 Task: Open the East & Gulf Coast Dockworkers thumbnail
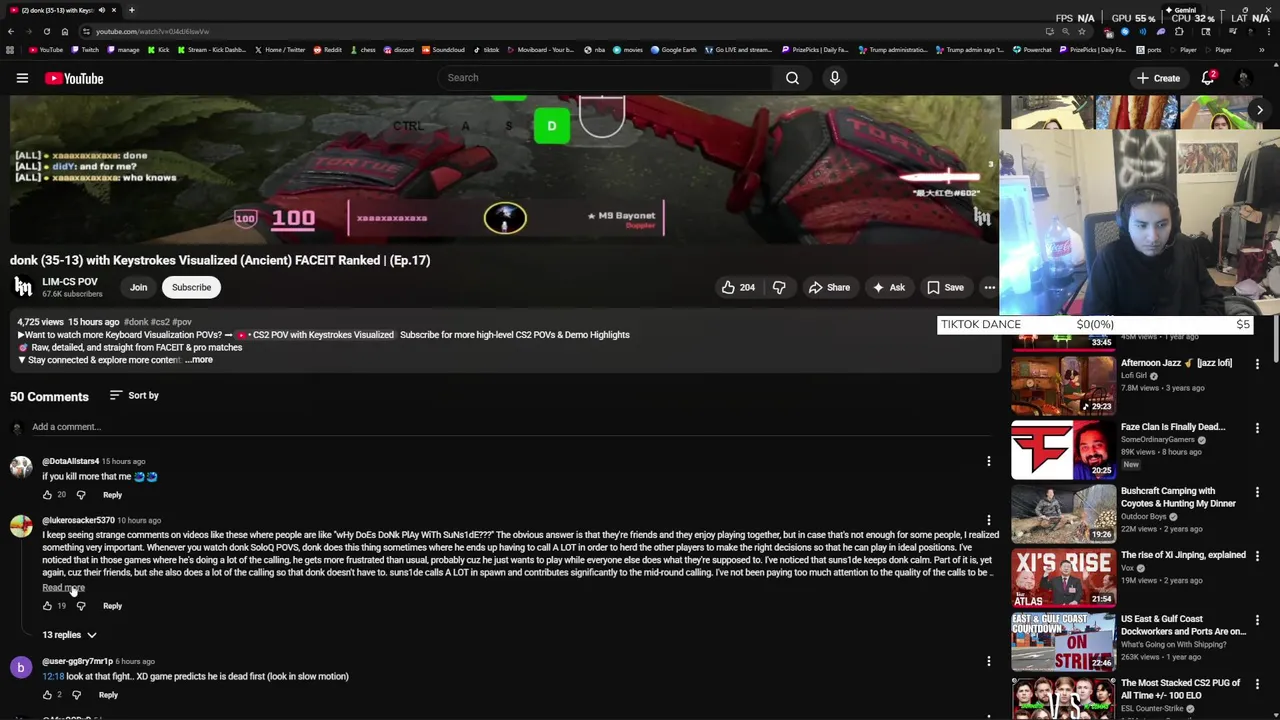pyautogui.click(x=1062, y=642)
